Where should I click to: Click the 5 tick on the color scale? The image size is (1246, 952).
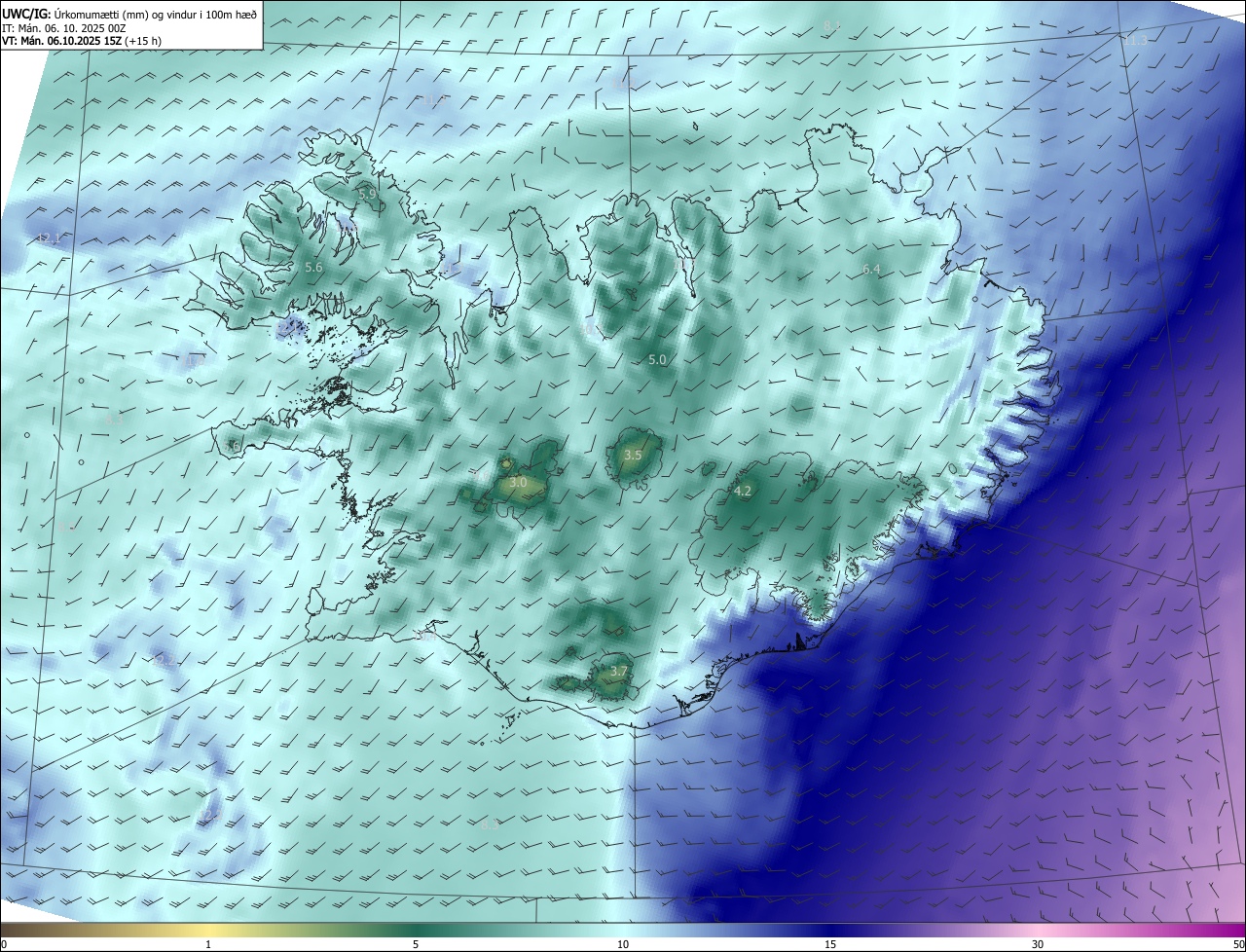click(x=416, y=944)
